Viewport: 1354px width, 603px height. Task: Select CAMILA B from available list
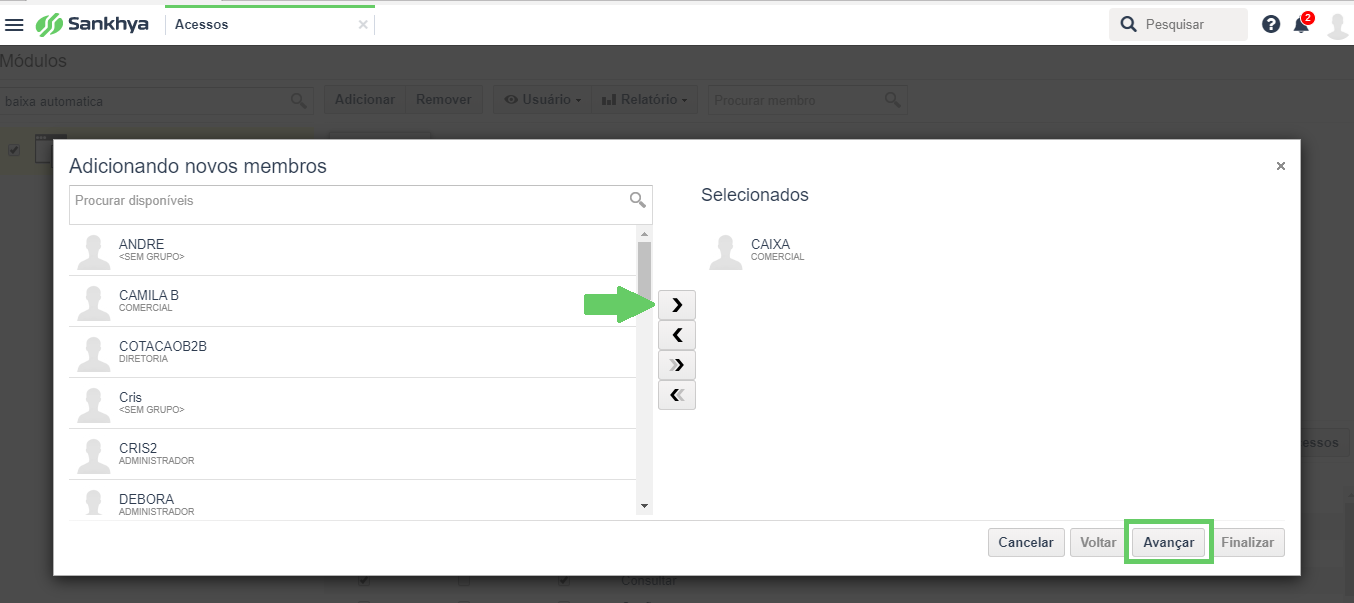pos(353,301)
